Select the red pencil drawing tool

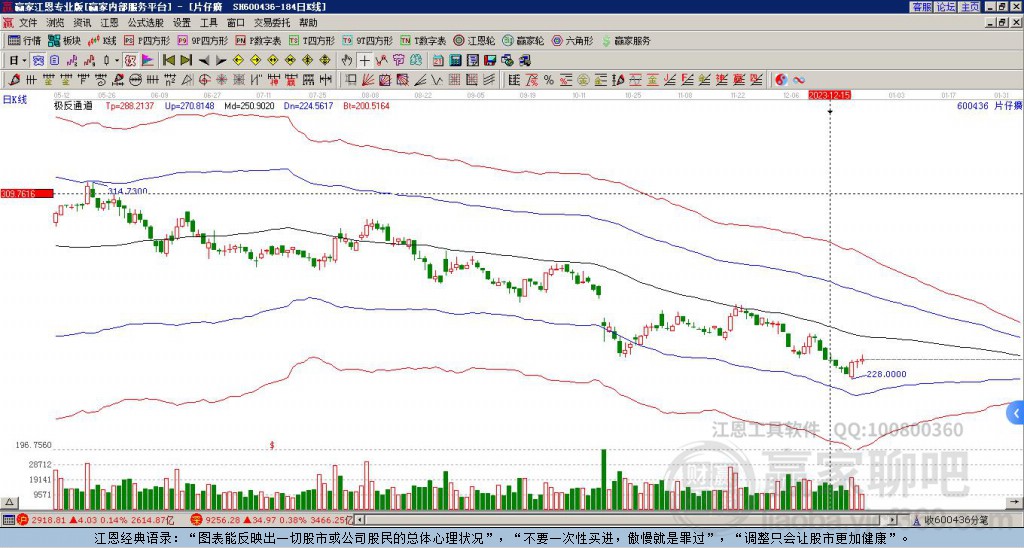(14, 80)
